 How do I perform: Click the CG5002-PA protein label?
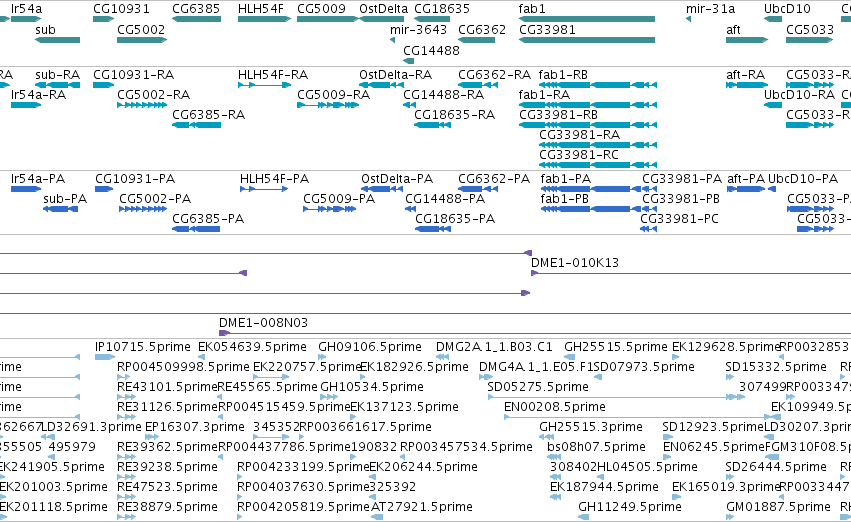coord(155,199)
